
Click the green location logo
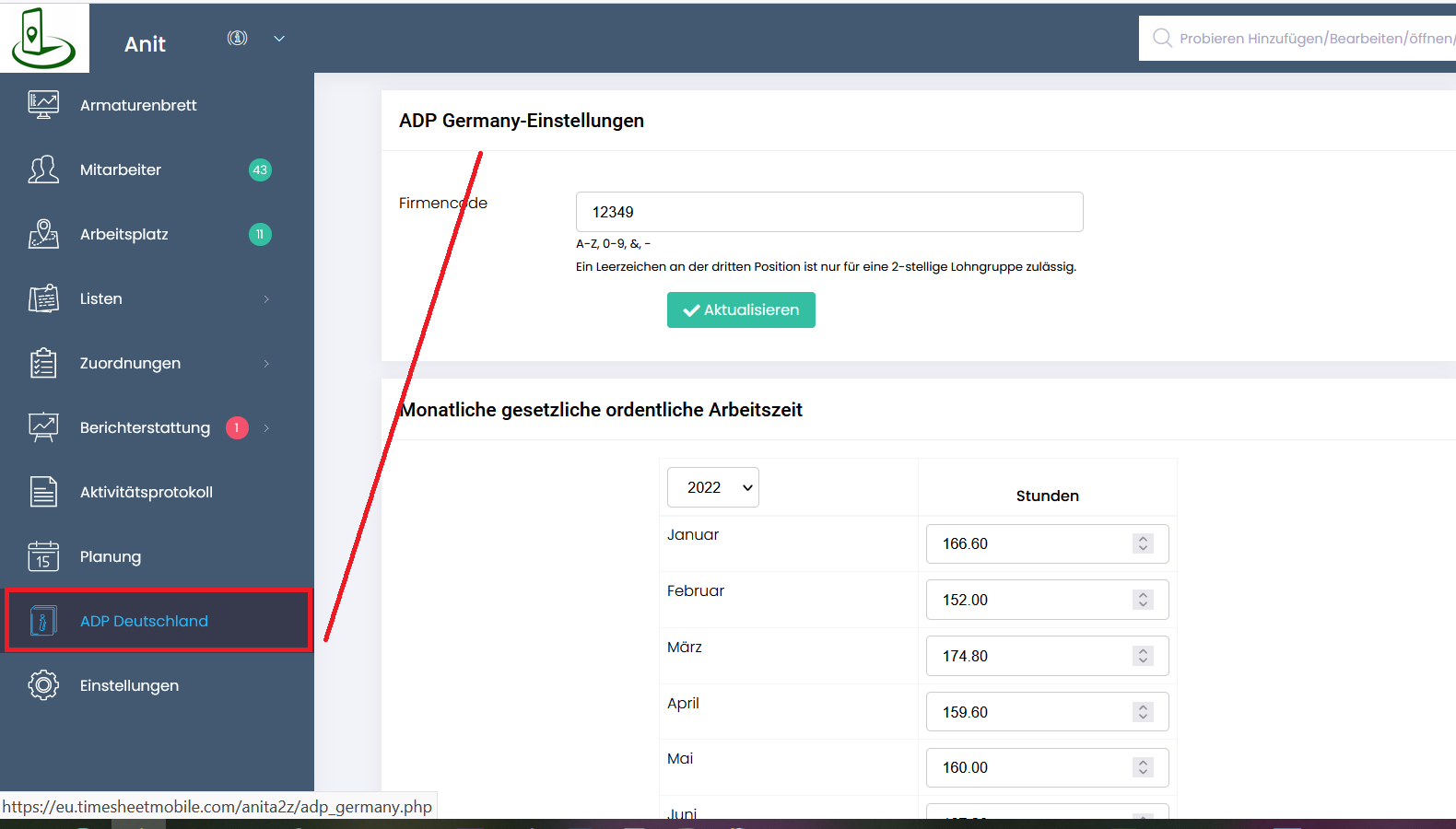pyautogui.click(x=43, y=38)
